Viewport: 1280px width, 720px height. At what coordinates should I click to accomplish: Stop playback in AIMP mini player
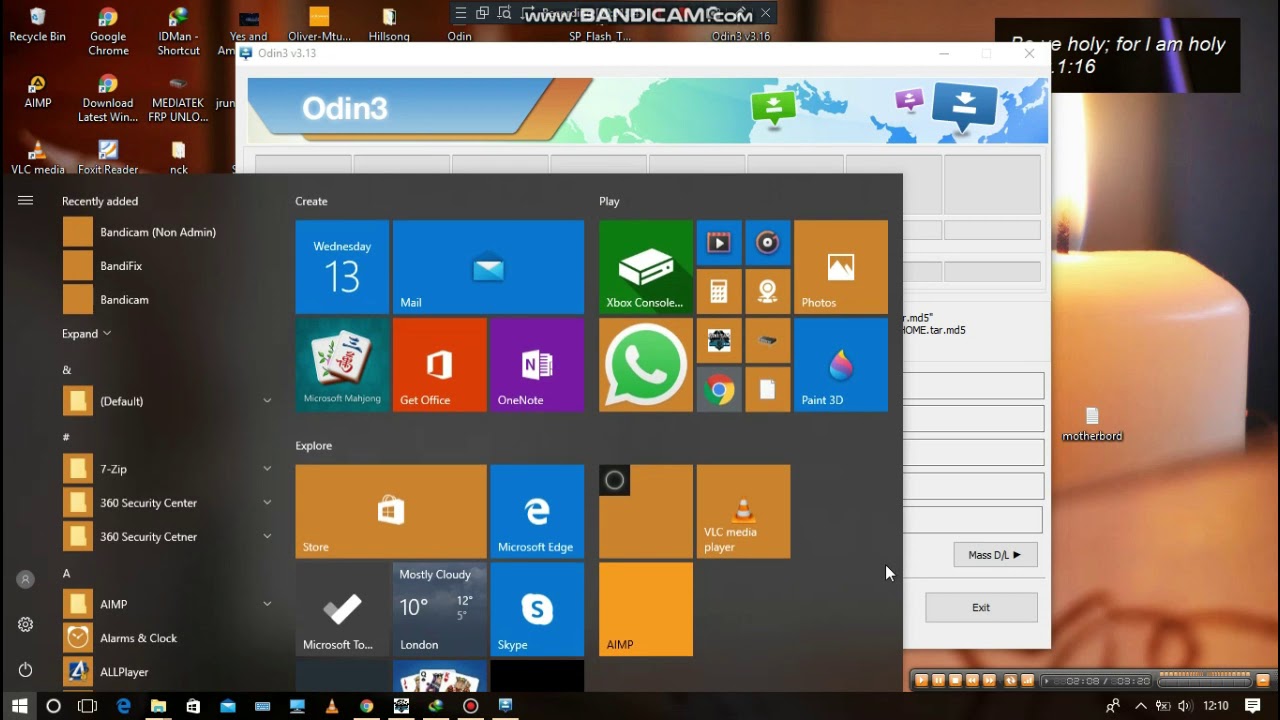click(956, 681)
